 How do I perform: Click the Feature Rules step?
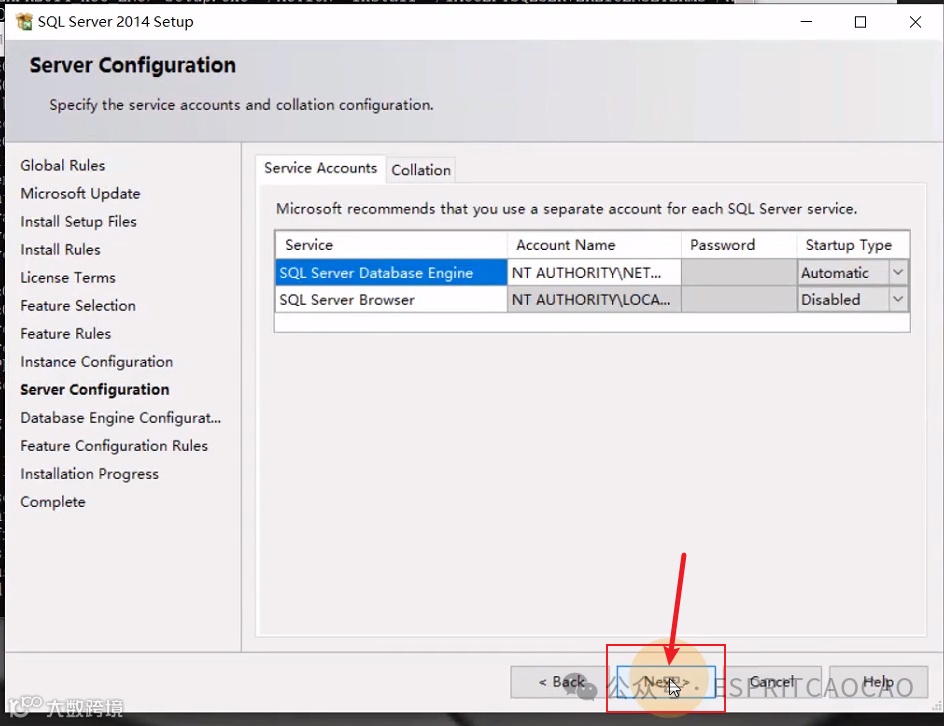point(66,334)
